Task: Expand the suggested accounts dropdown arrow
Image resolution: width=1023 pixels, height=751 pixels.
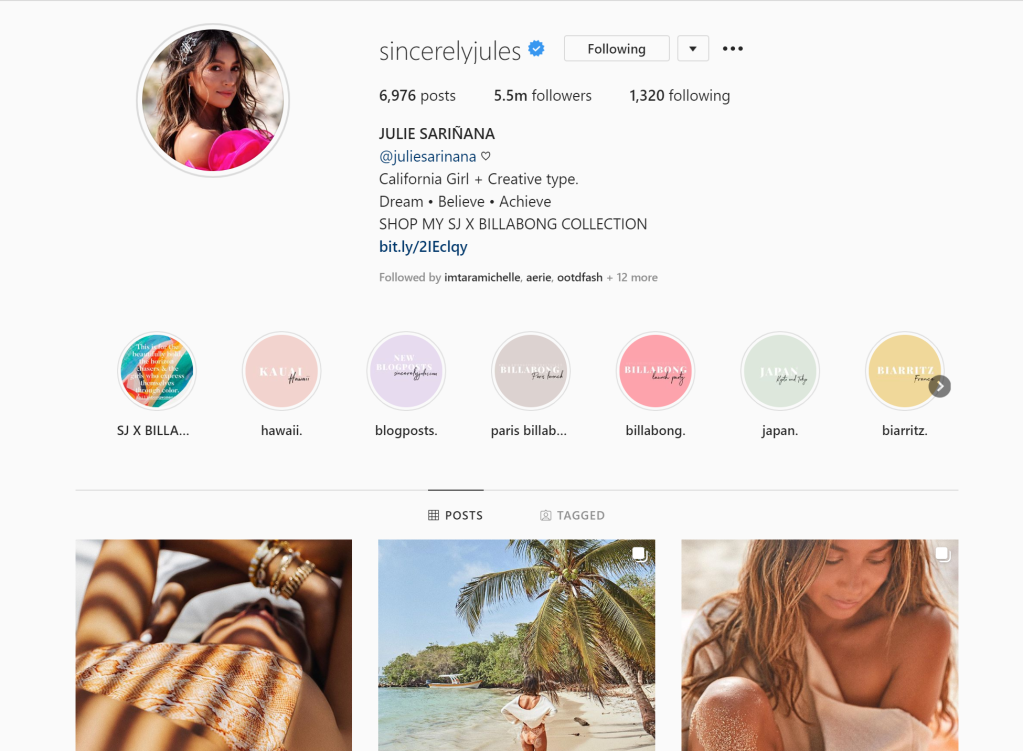Action: [693, 48]
